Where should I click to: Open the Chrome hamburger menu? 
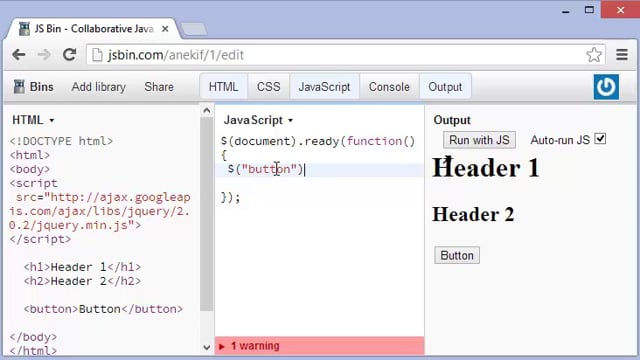click(622, 55)
